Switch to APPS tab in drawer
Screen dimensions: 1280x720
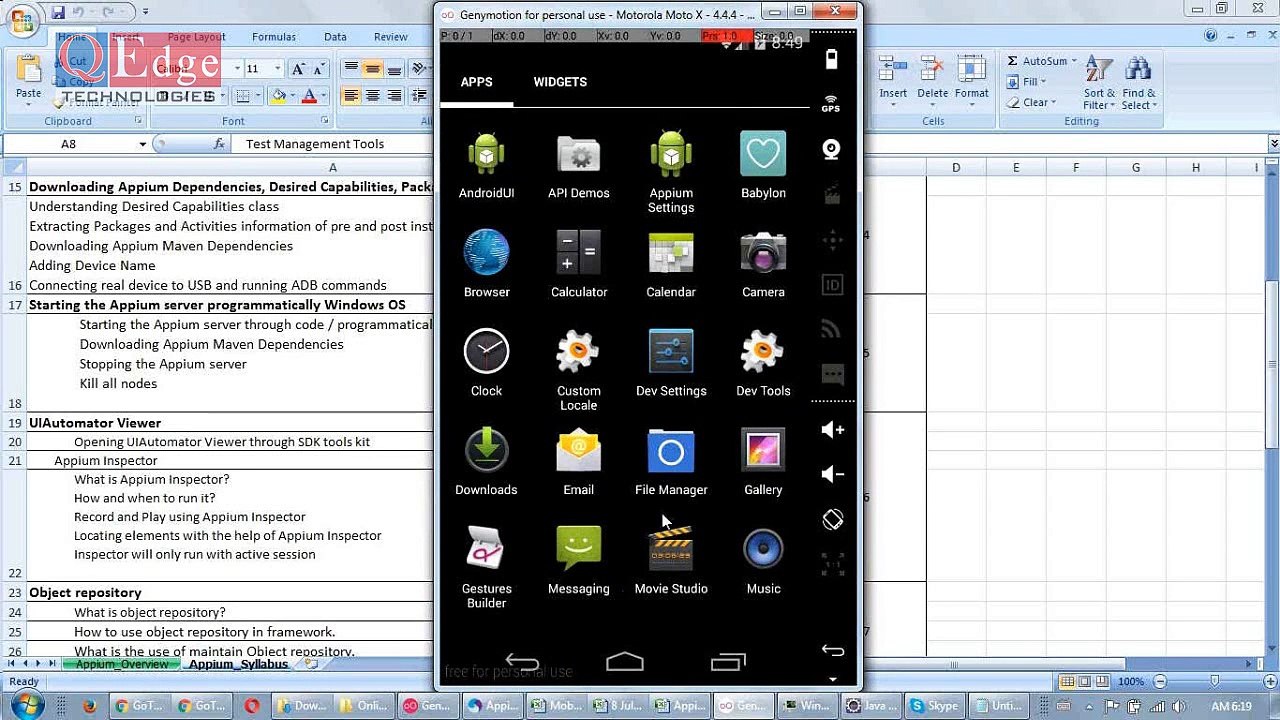click(x=476, y=82)
